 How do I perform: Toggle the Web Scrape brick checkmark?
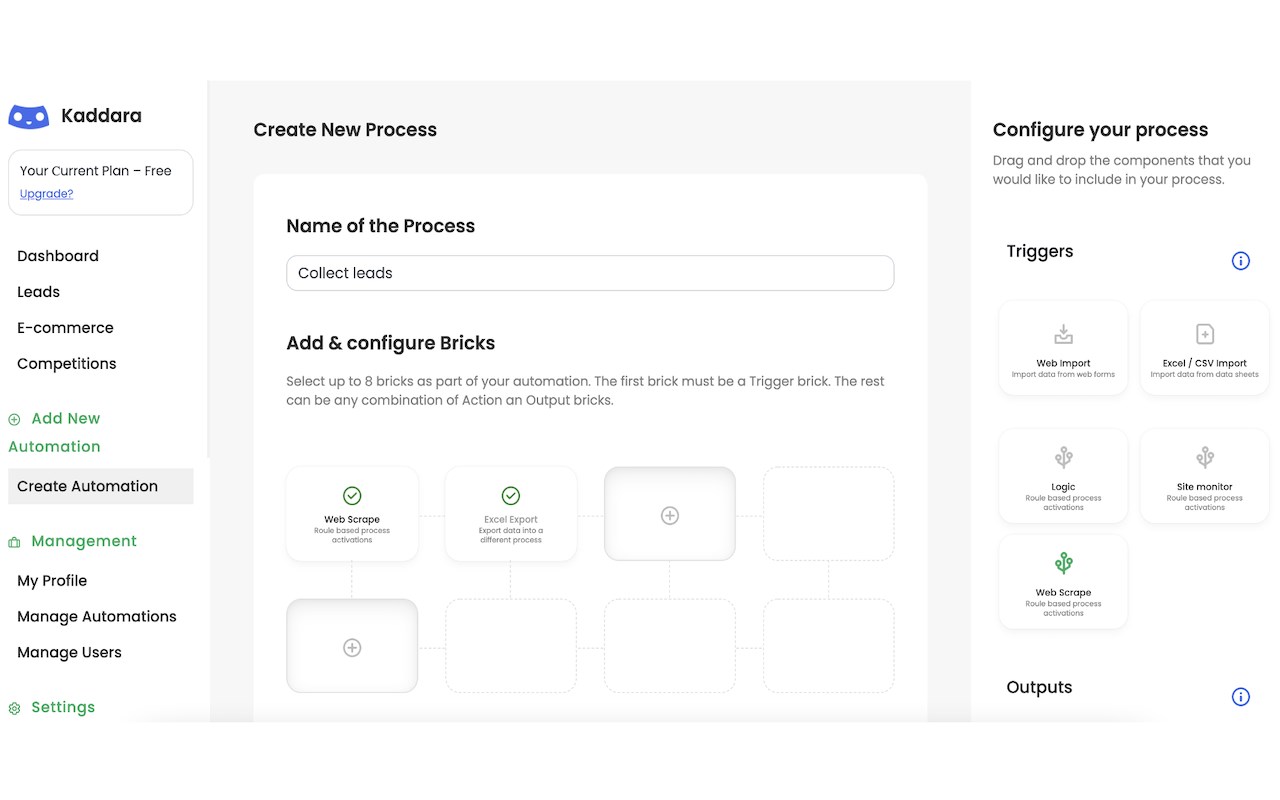click(x=352, y=495)
